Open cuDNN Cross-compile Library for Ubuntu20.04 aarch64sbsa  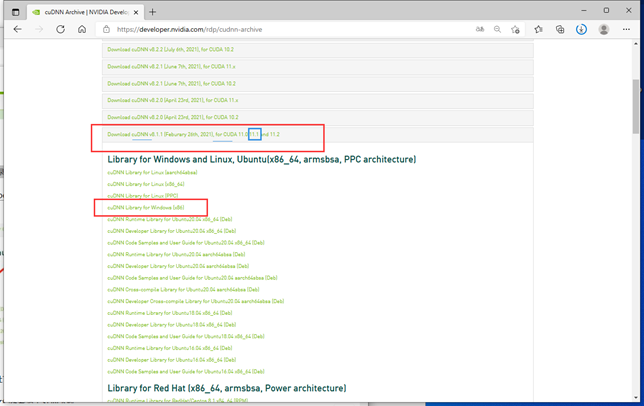[183, 289]
